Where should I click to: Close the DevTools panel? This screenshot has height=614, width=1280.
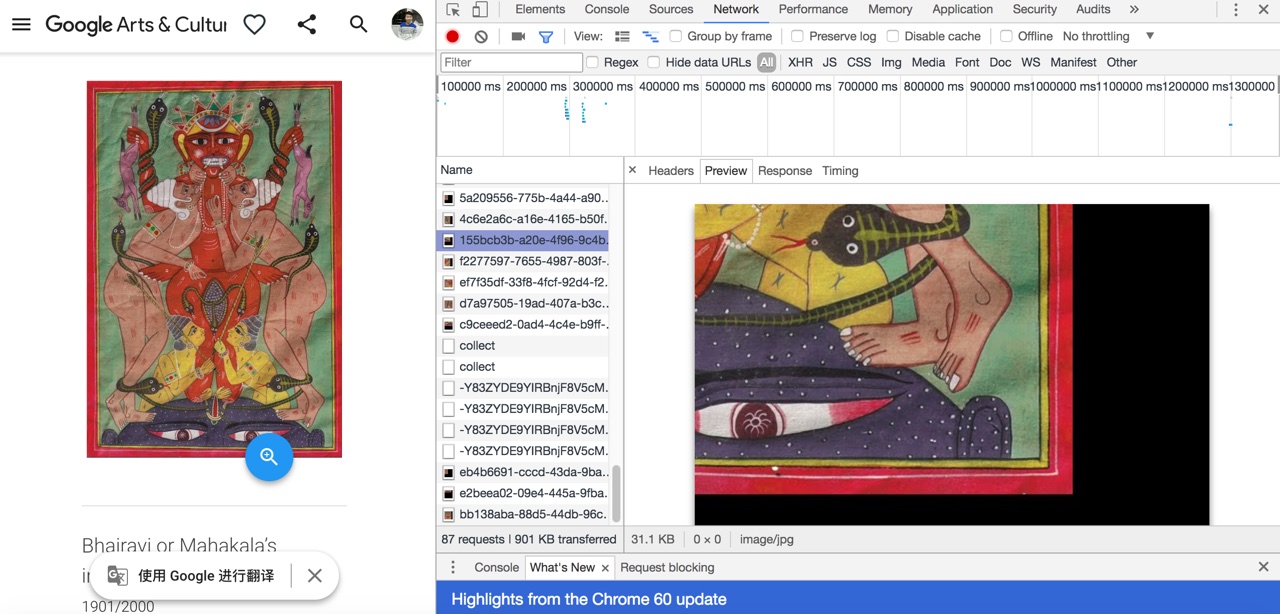(x=1263, y=10)
